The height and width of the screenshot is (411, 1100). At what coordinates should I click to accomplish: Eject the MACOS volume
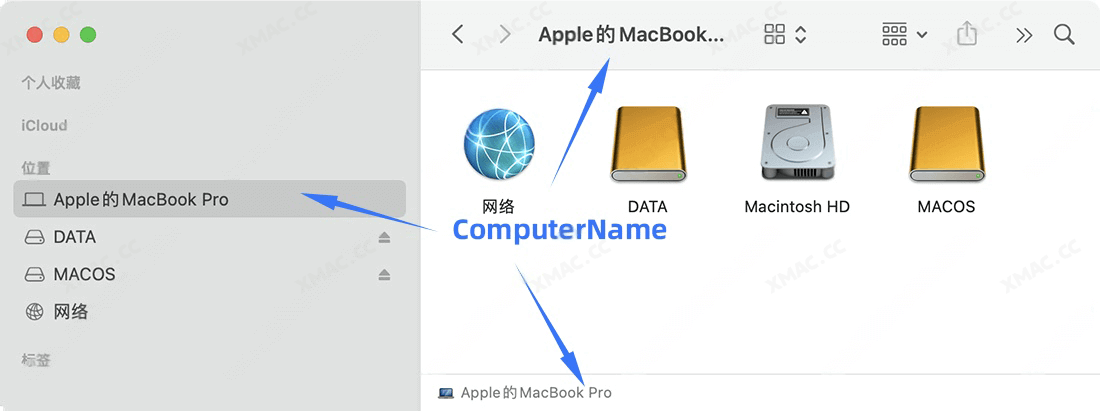tap(384, 275)
